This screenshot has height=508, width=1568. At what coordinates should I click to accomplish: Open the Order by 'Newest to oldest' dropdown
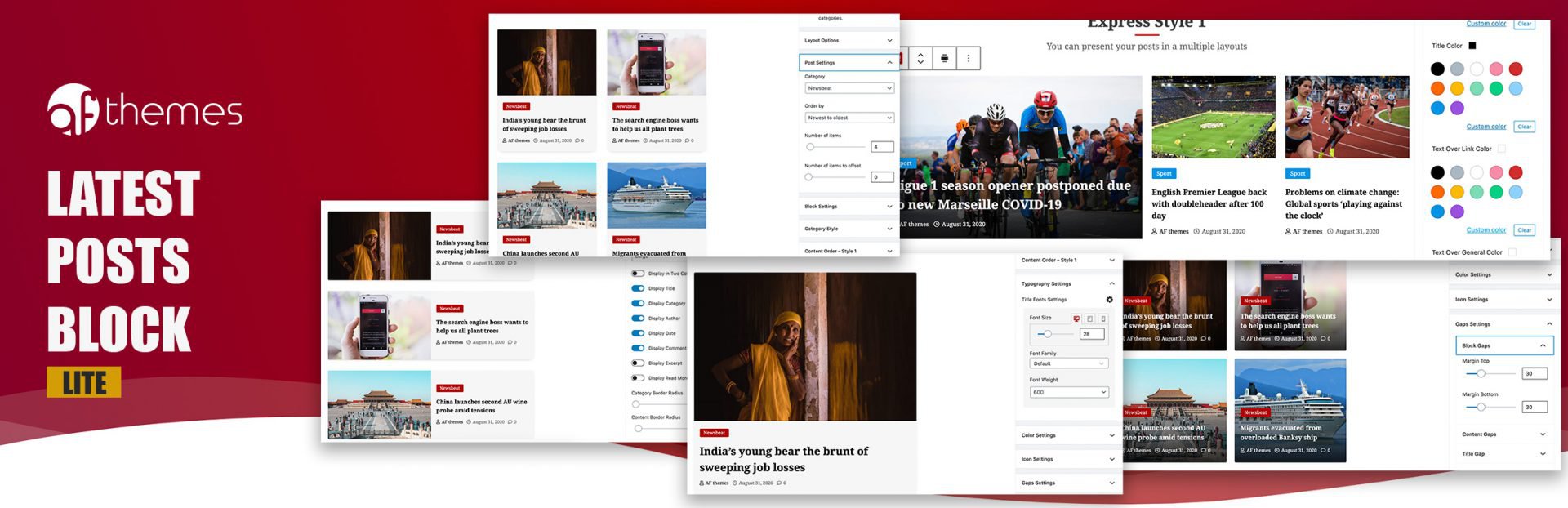(849, 118)
